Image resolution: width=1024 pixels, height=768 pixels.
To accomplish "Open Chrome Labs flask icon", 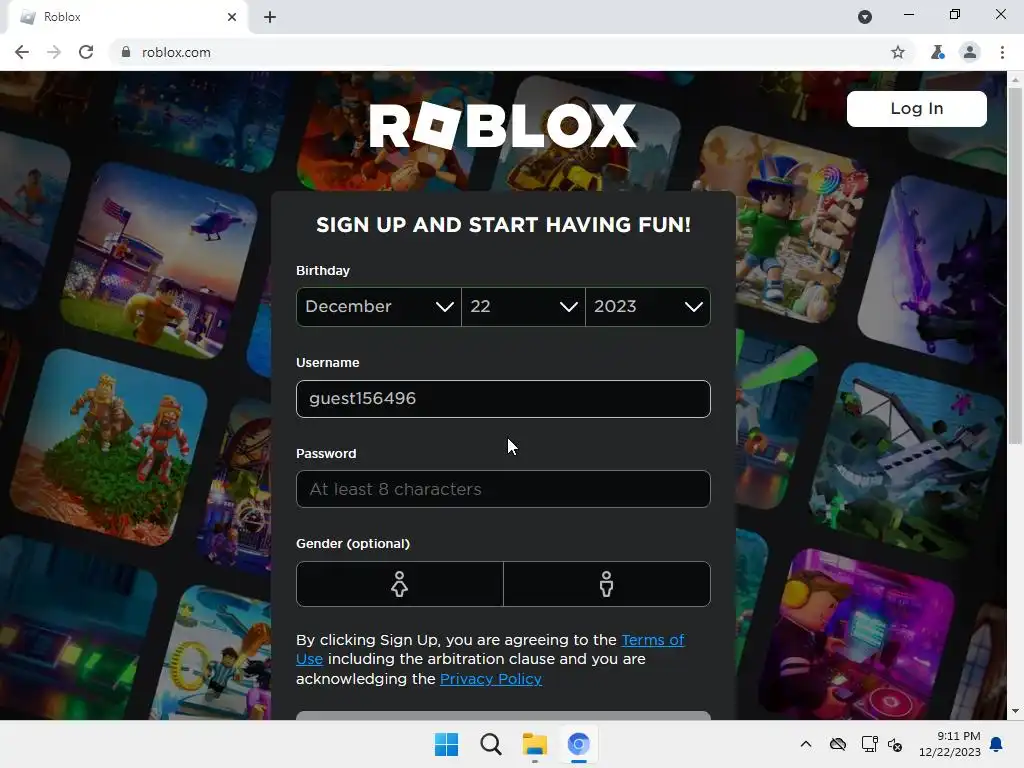I will tap(938, 52).
